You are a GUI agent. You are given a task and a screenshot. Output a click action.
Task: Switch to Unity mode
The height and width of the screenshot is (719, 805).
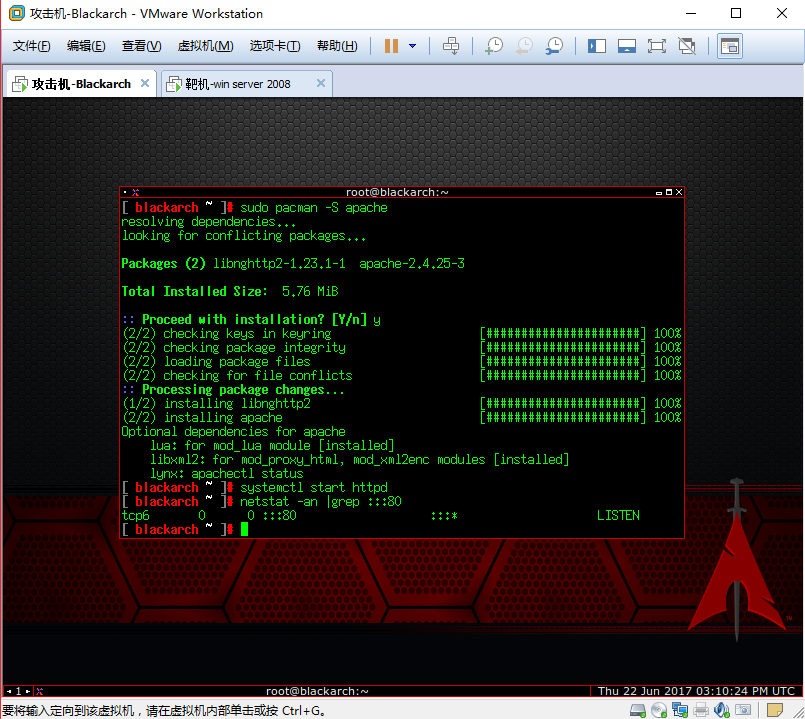point(687,46)
